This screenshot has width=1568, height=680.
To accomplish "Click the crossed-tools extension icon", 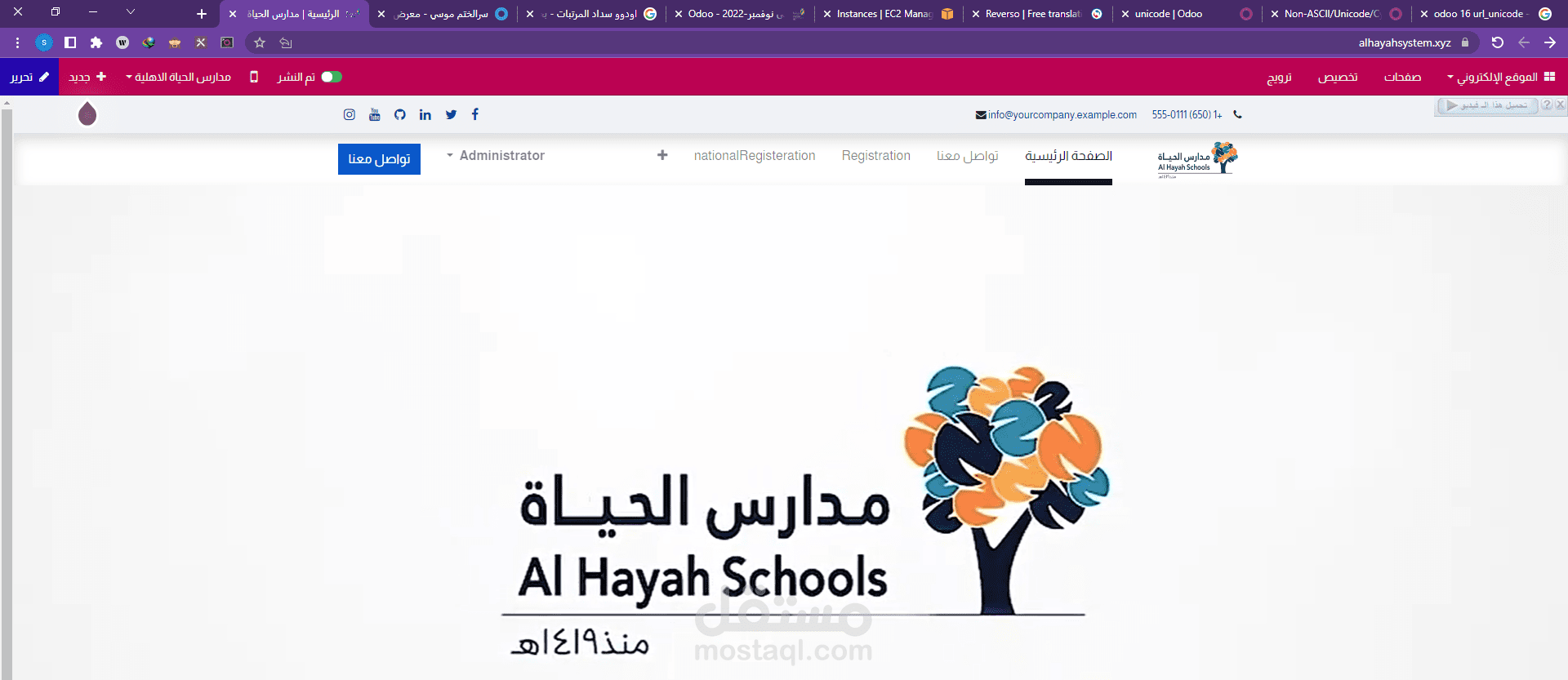I will point(201,42).
